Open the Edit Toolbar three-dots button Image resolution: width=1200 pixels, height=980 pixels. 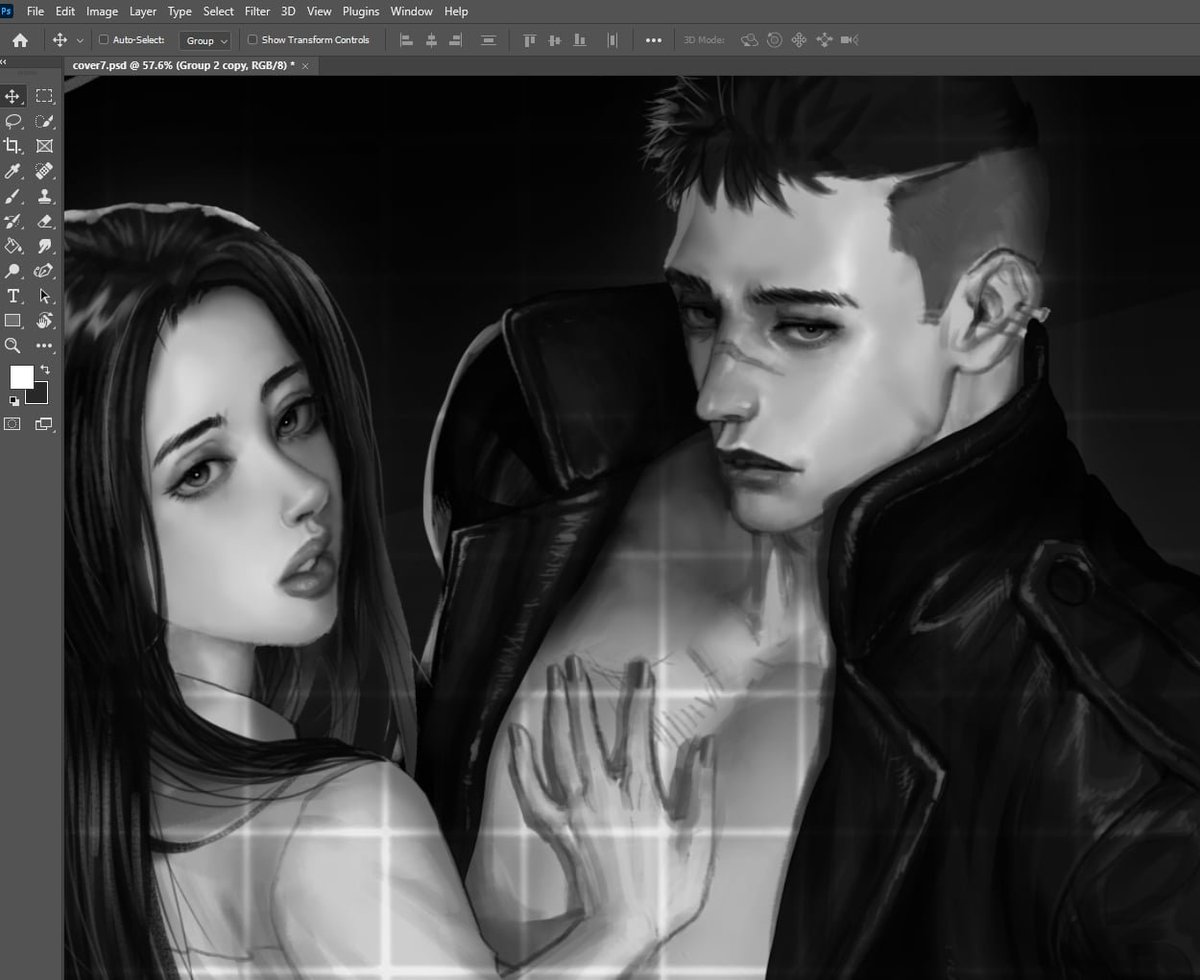point(44,346)
